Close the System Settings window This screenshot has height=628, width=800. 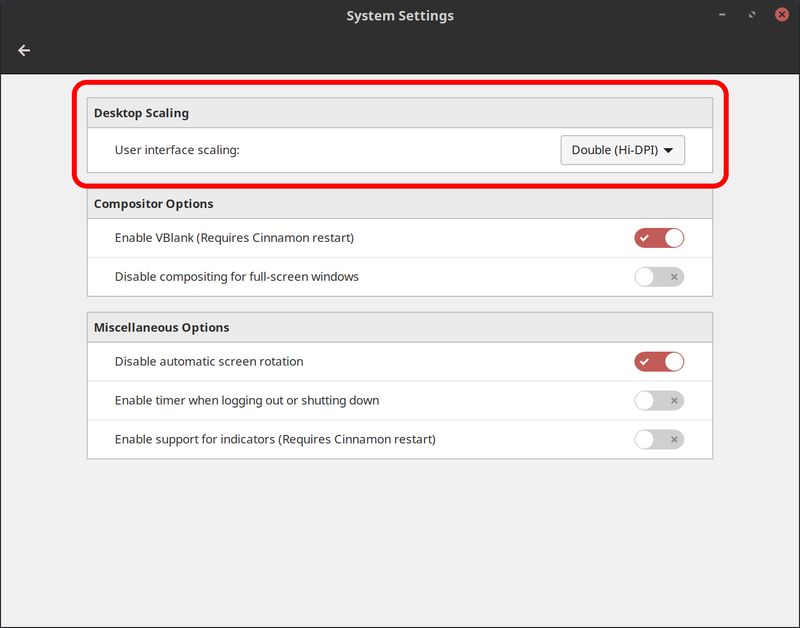[x=782, y=15]
